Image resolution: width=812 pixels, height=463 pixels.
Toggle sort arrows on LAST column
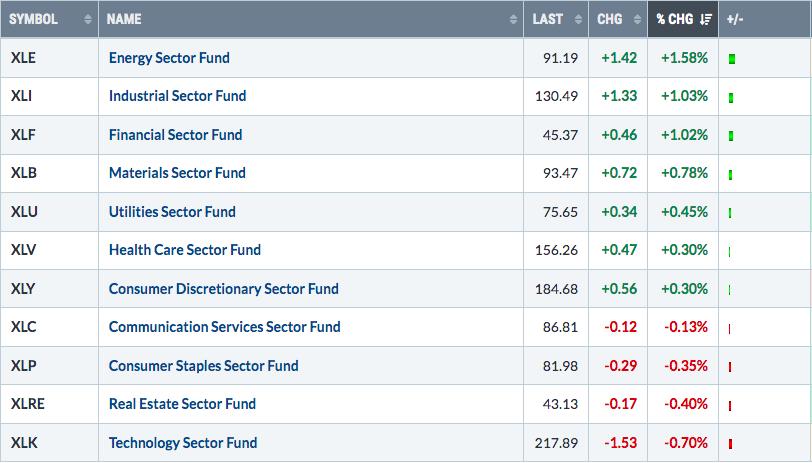[578, 19]
